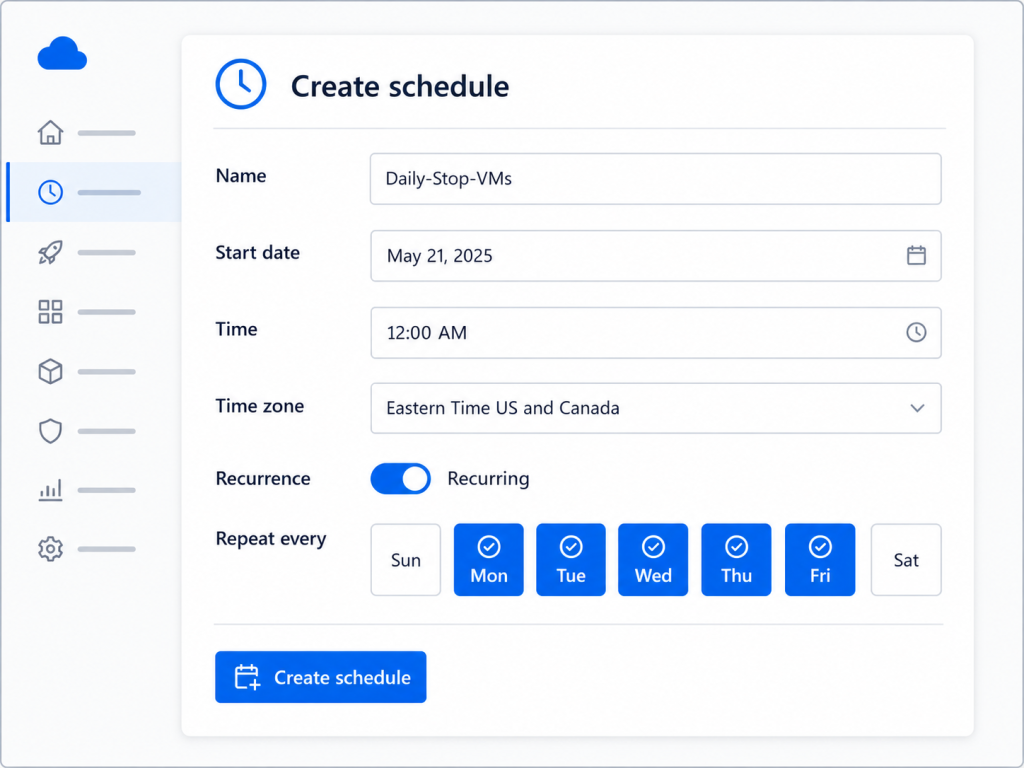The image size is (1024, 768).
Task: Open the clock picker icon in Time field
Action: [916, 332]
